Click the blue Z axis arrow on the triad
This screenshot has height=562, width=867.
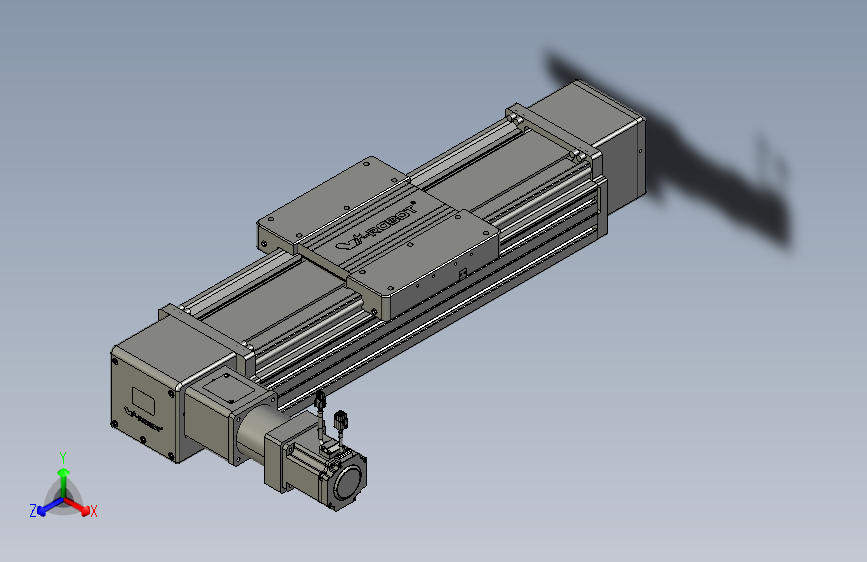coord(51,507)
